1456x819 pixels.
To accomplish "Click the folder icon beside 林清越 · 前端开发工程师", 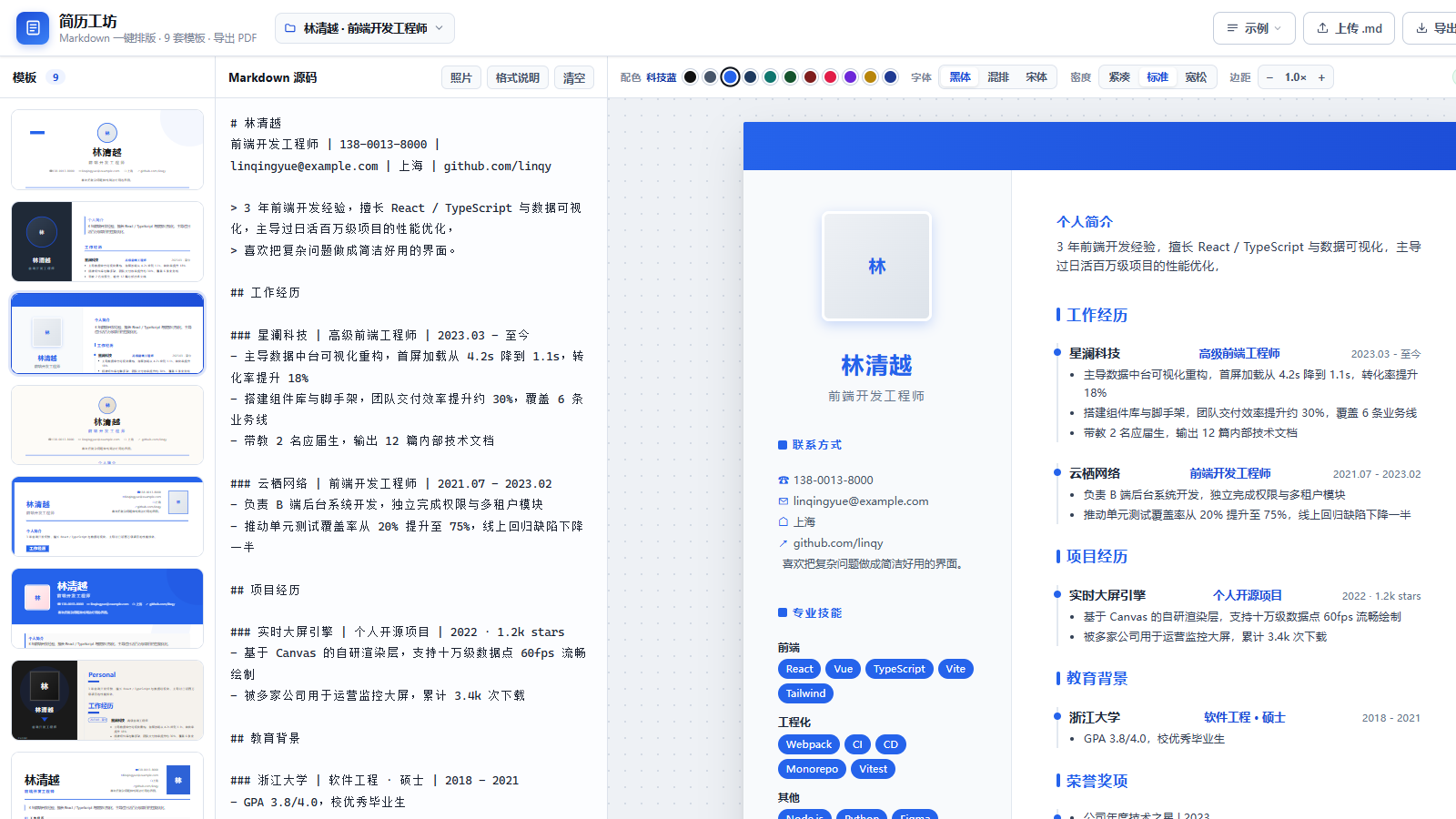I will tap(290, 28).
